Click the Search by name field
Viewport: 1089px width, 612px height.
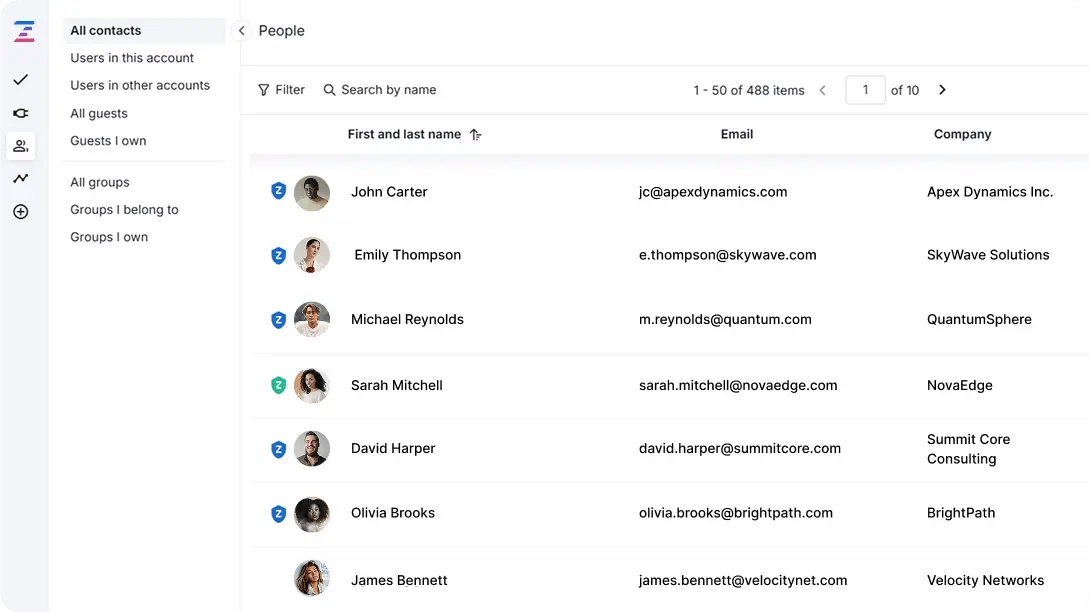(390, 89)
